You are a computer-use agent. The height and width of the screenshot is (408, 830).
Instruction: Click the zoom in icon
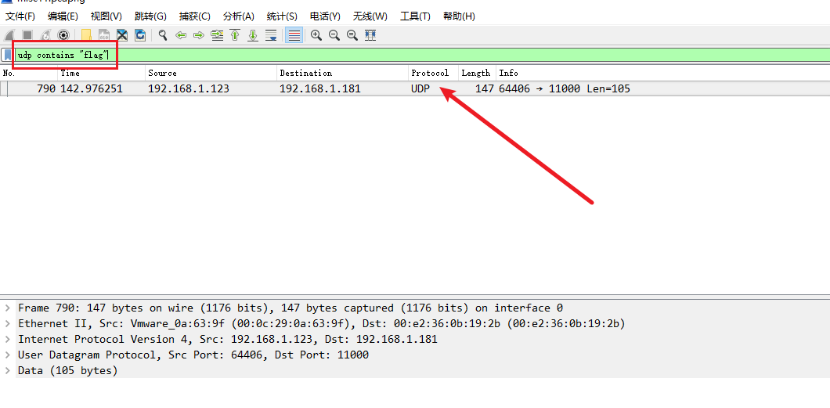point(316,35)
